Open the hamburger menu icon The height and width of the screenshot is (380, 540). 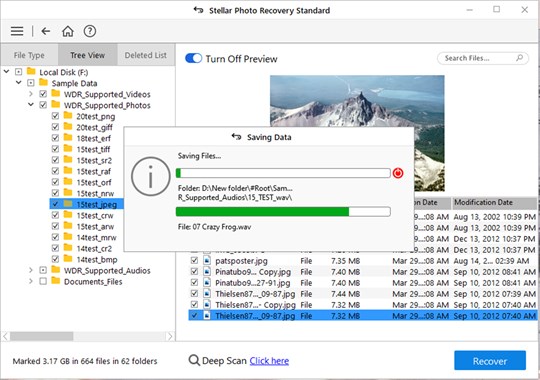coord(17,31)
